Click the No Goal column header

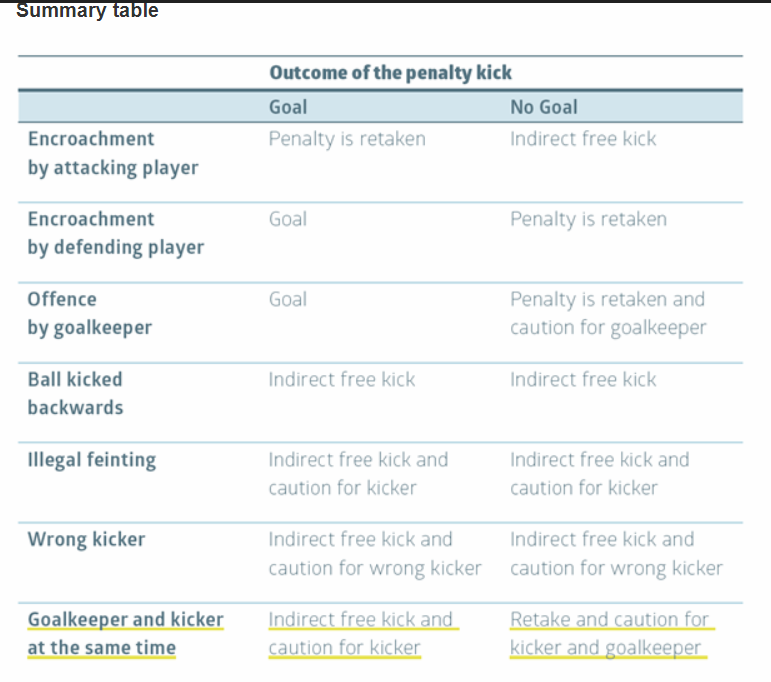[x=544, y=107]
